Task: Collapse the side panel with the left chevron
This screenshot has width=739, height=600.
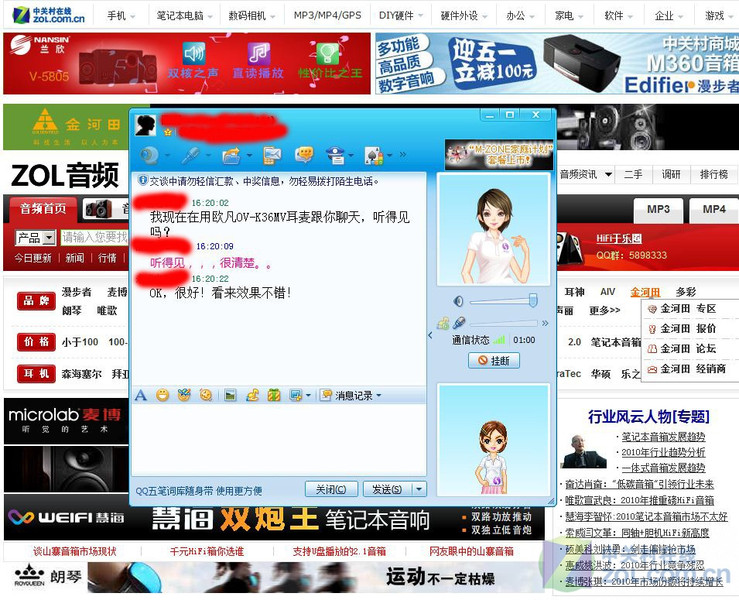Action: [x=430, y=336]
